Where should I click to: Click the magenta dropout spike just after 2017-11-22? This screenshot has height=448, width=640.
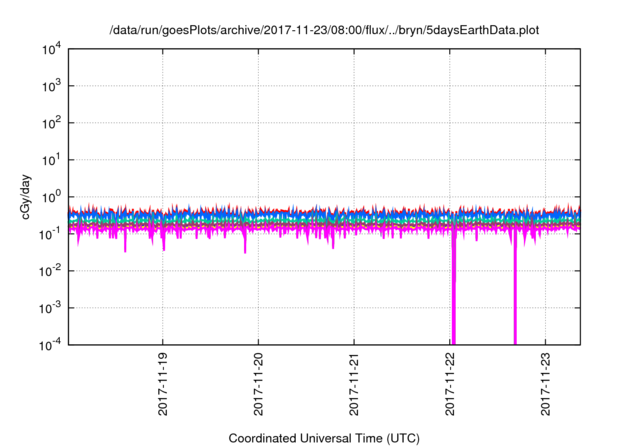453,290
